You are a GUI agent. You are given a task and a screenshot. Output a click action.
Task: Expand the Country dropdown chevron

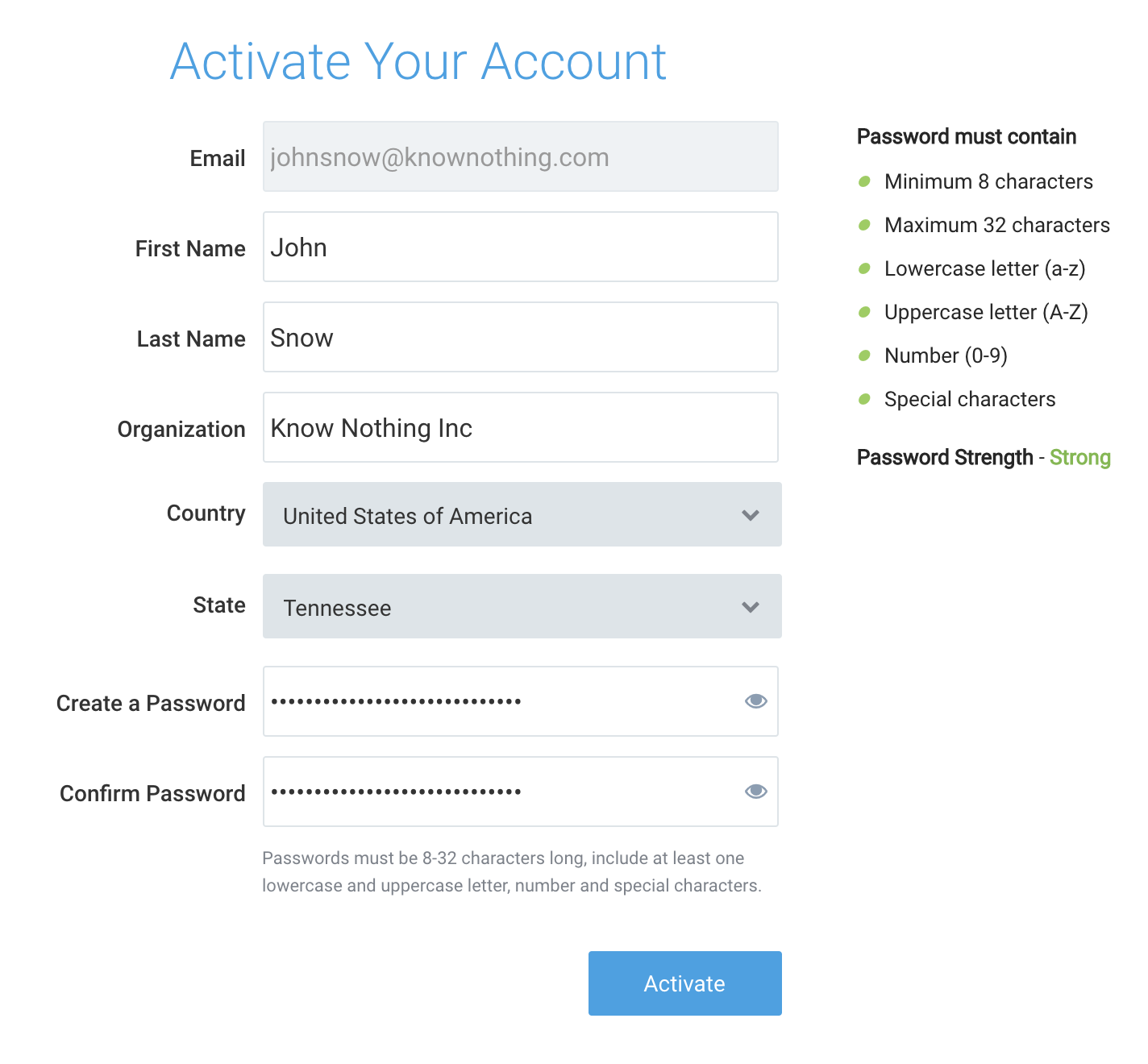point(751,515)
